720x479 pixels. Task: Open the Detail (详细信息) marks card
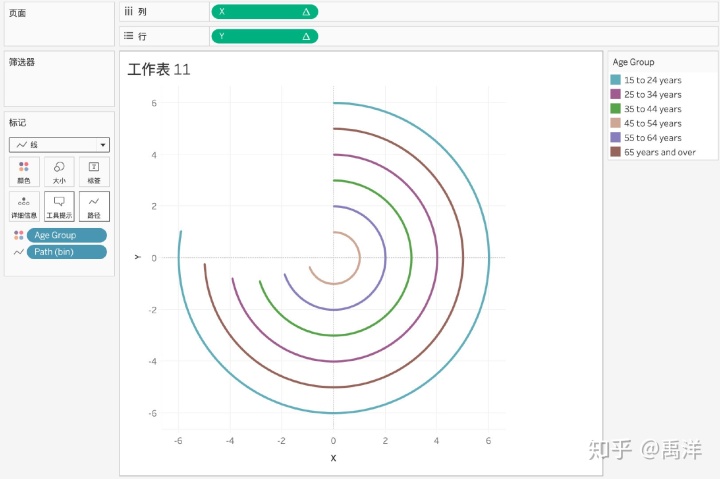pyautogui.click(x=24, y=207)
